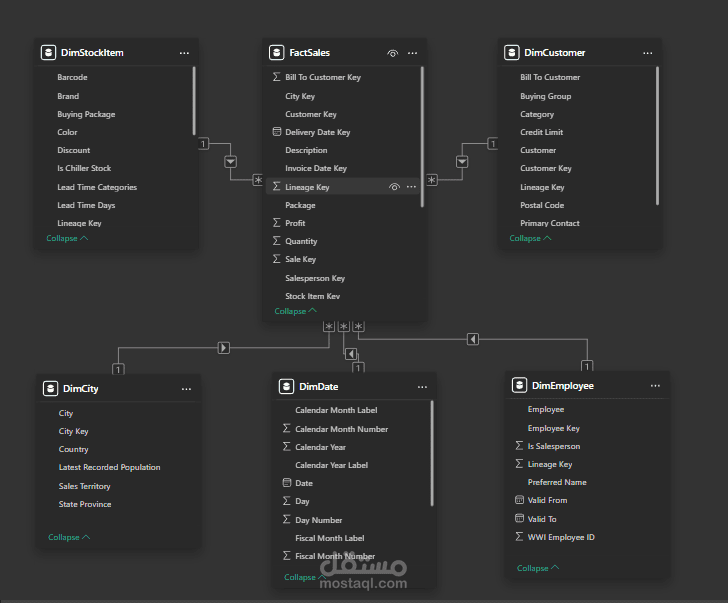Screen dimensions: 728x603
Task: Select the Quantity field in FactSales
Action: tap(301, 241)
